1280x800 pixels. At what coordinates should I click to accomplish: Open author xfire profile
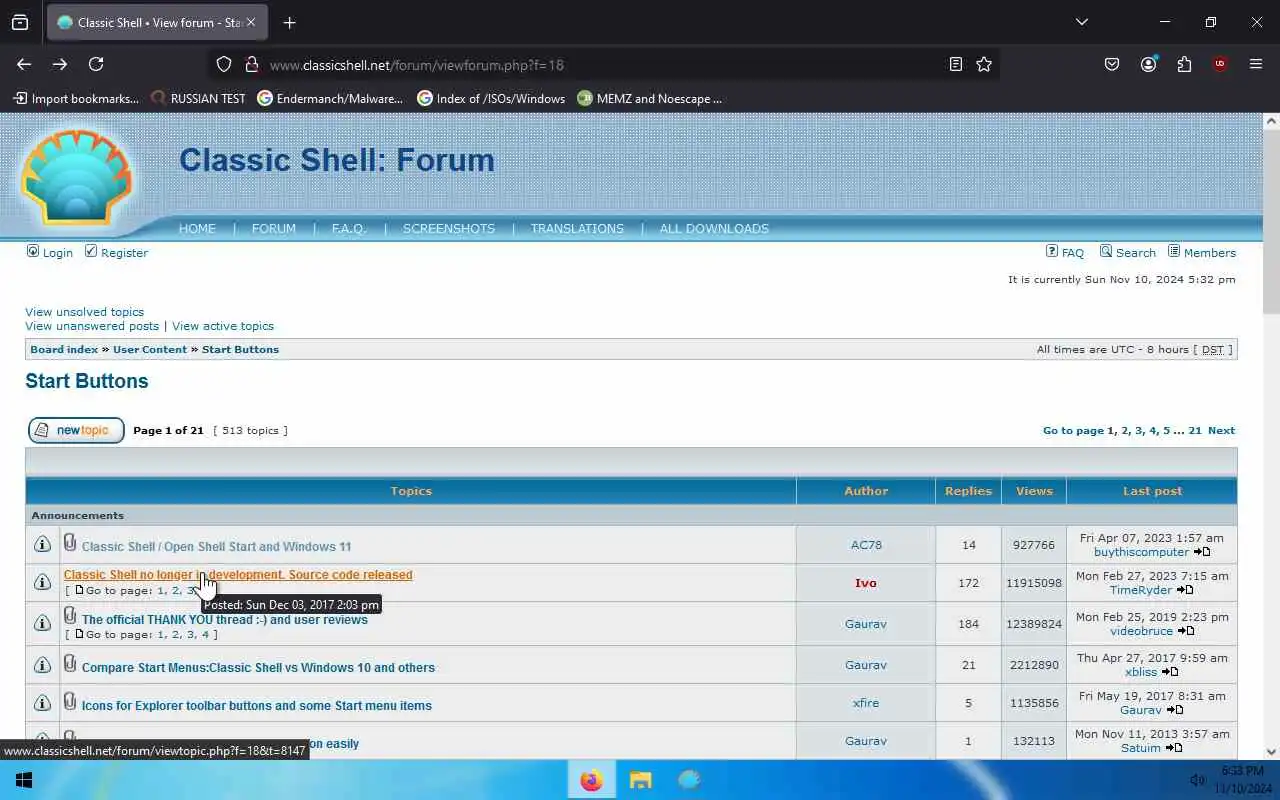866,703
